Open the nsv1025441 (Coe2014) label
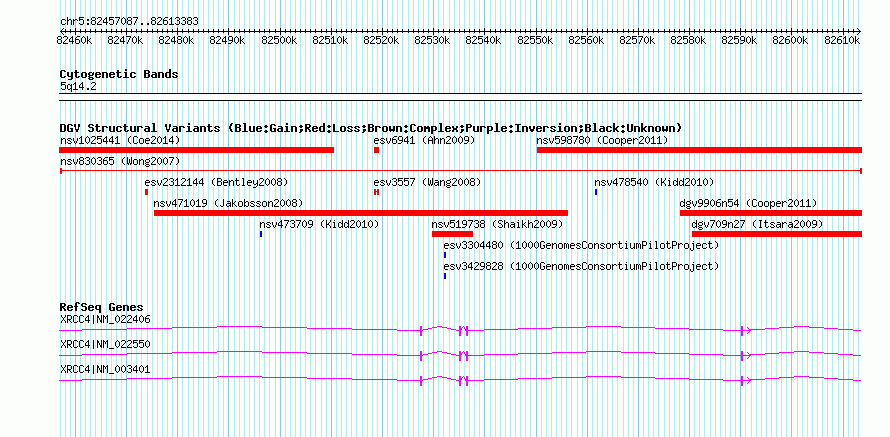The width and height of the screenshot is (890, 437). tap(120, 140)
